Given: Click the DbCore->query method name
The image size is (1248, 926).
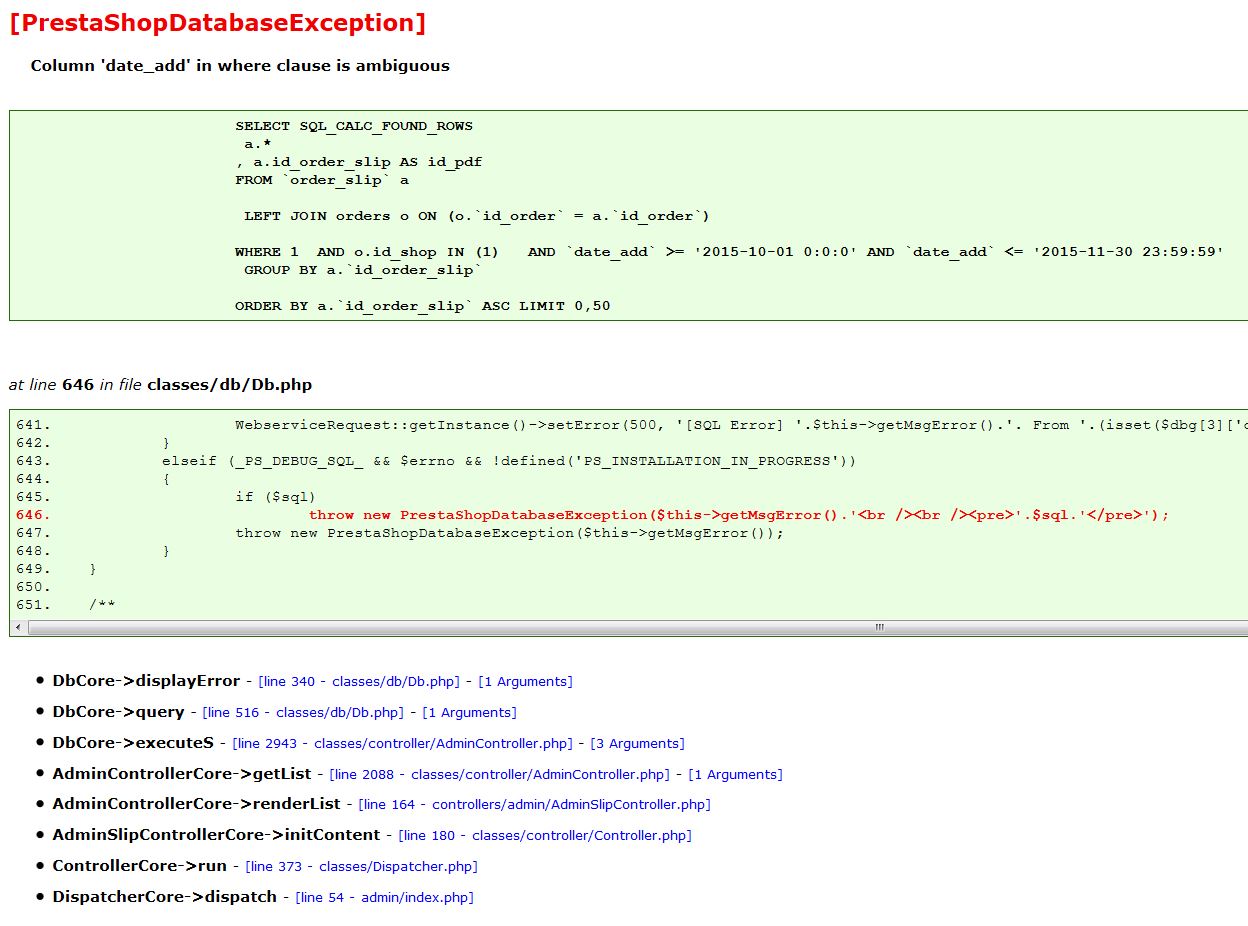Looking at the screenshot, I should tap(118, 712).
